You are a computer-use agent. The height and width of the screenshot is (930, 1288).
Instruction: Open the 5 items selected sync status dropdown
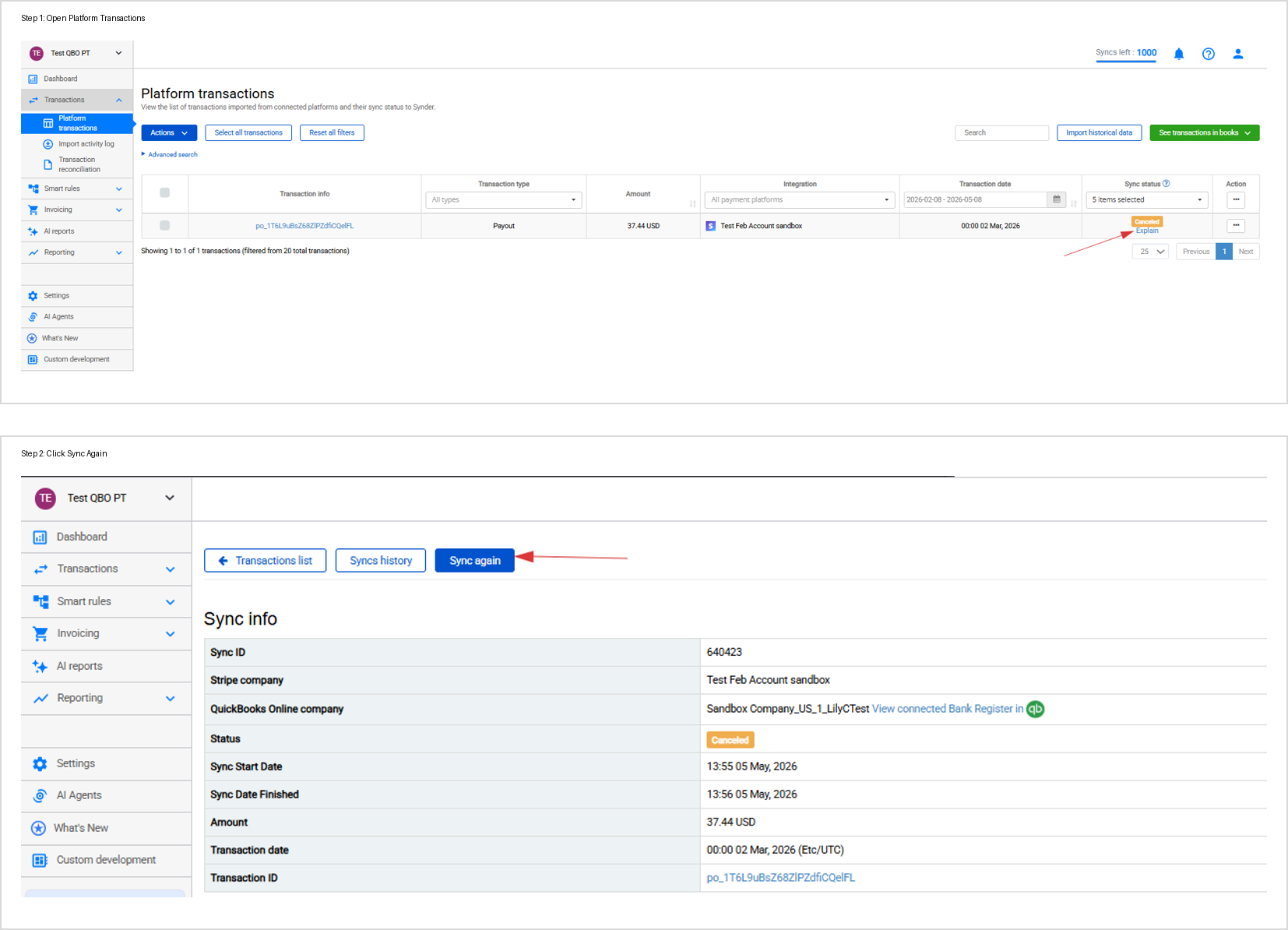pyautogui.click(x=1147, y=200)
